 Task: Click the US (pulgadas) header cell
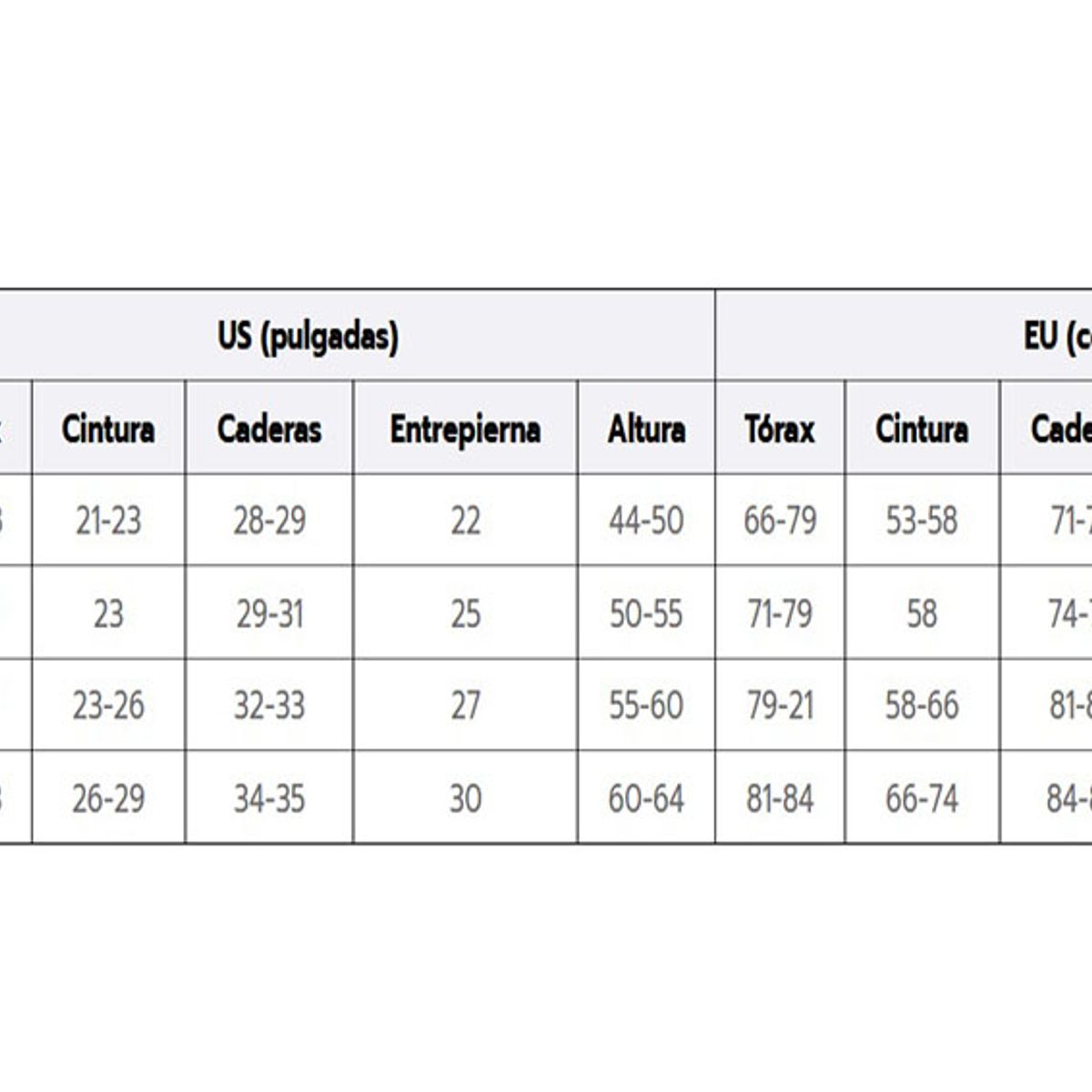tap(308, 337)
